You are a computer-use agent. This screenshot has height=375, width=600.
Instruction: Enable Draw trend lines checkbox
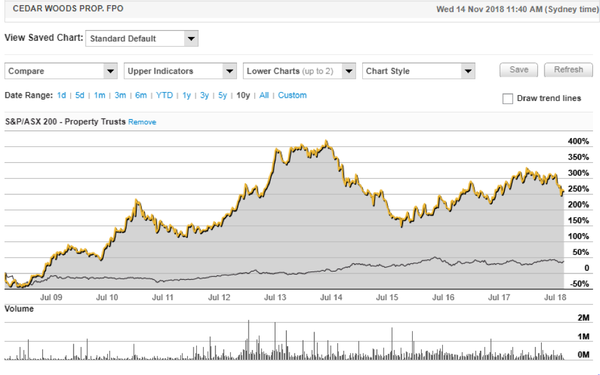tap(507, 99)
